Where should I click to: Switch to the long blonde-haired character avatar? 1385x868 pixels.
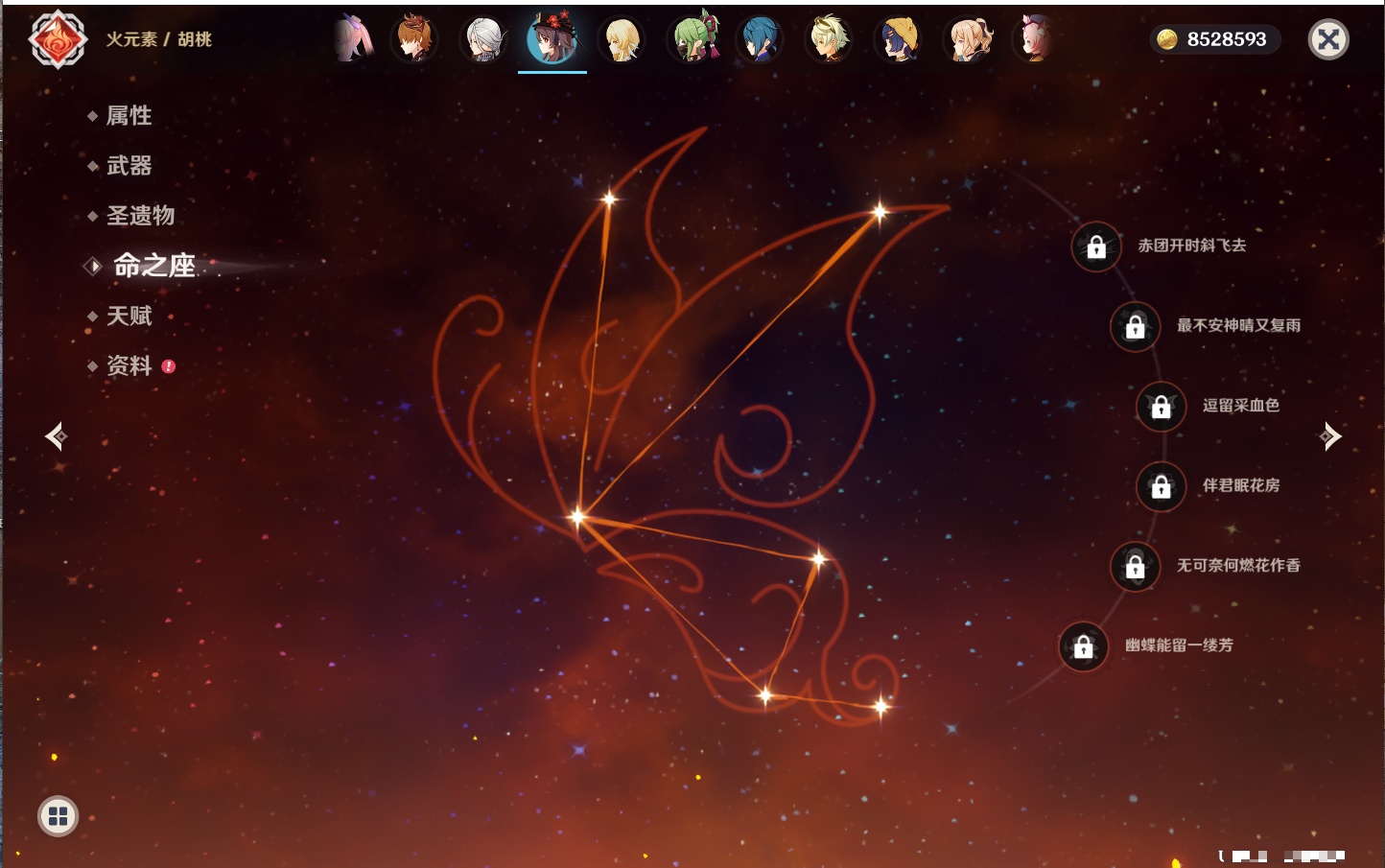622,39
